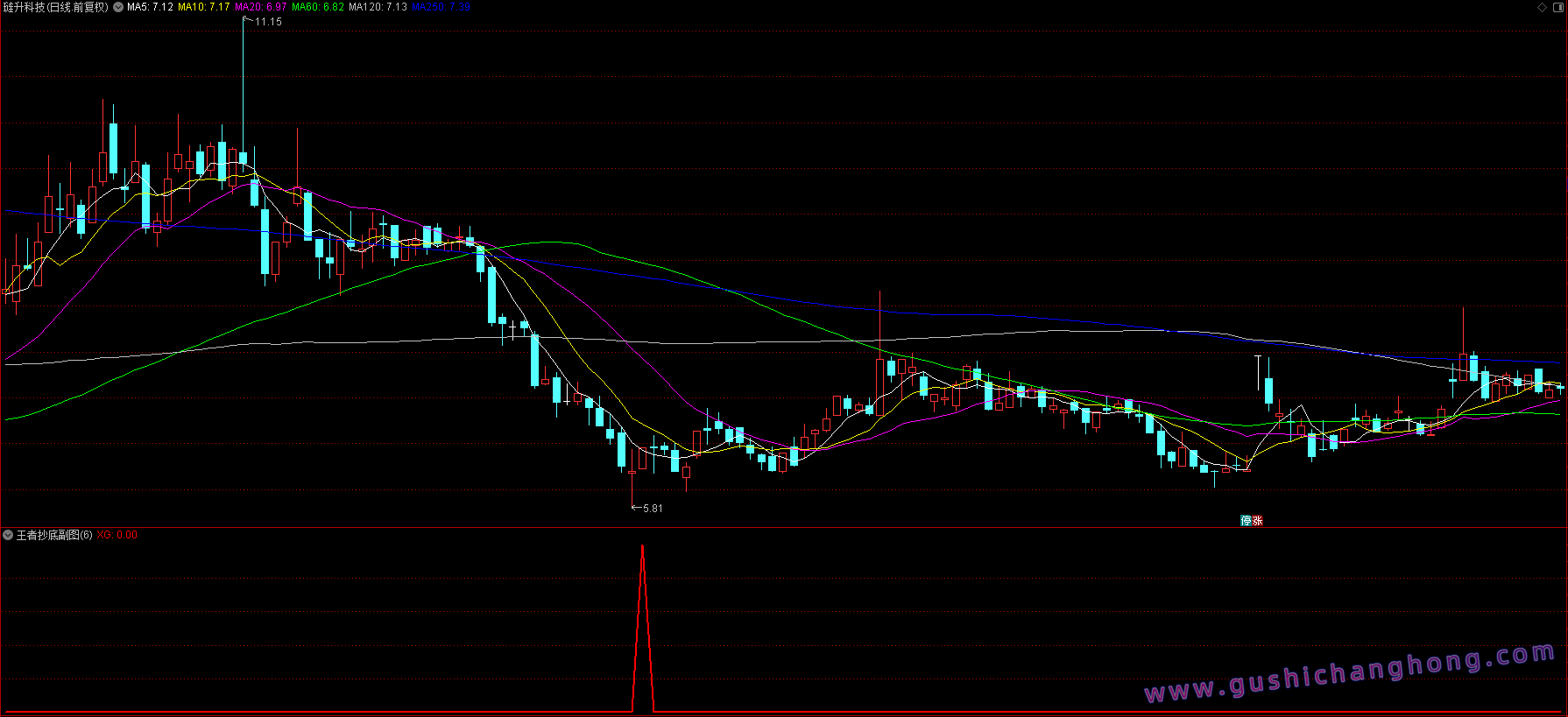The height and width of the screenshot is (717, 1568).
Task: Click the candle's long upper wick below 11.15
Action: pyautogui.click(x=244, y=79)
